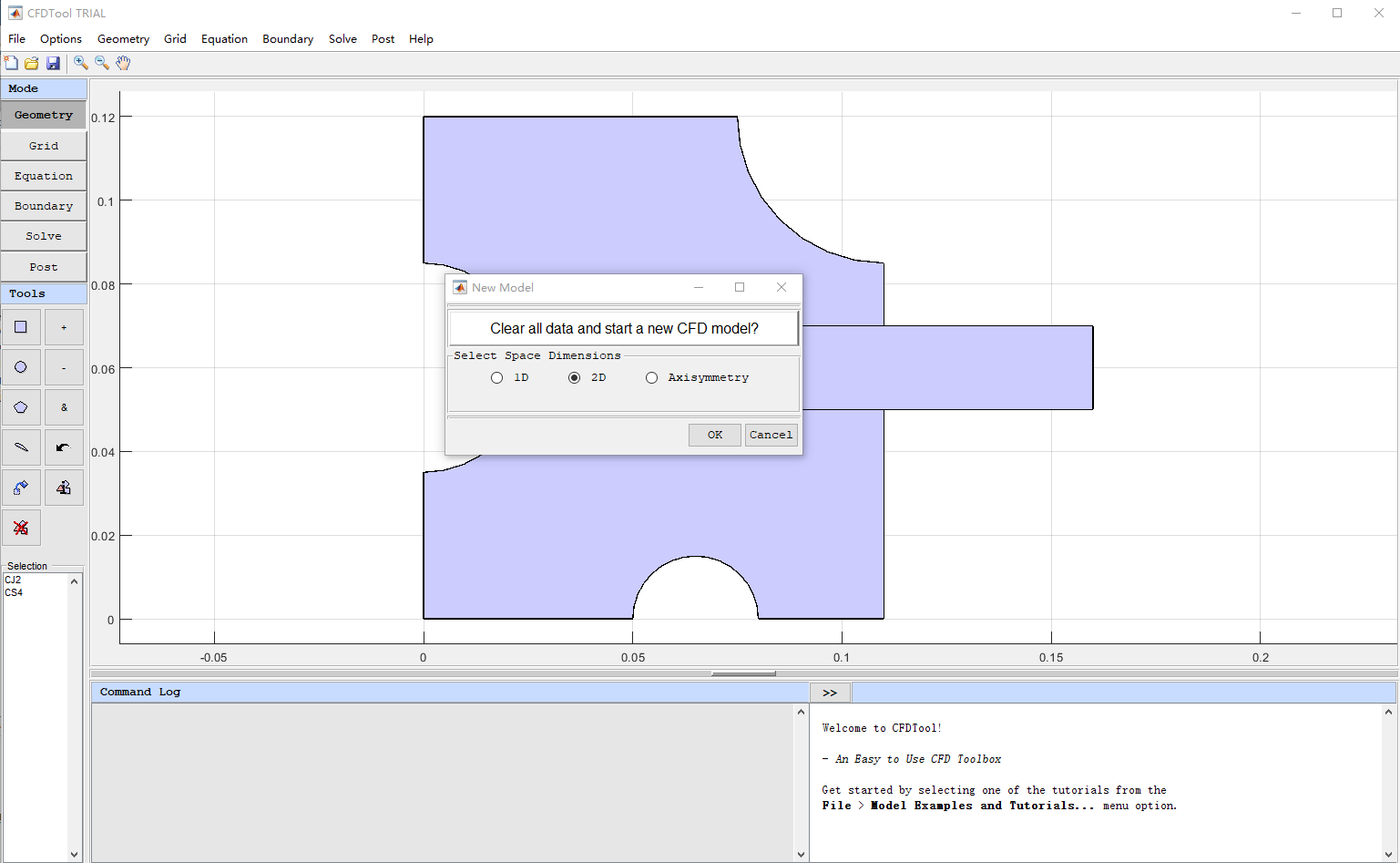Confirm new model with OK
Screen dimensions: 1400x863
pyautogui.click(x=714, y=435)
